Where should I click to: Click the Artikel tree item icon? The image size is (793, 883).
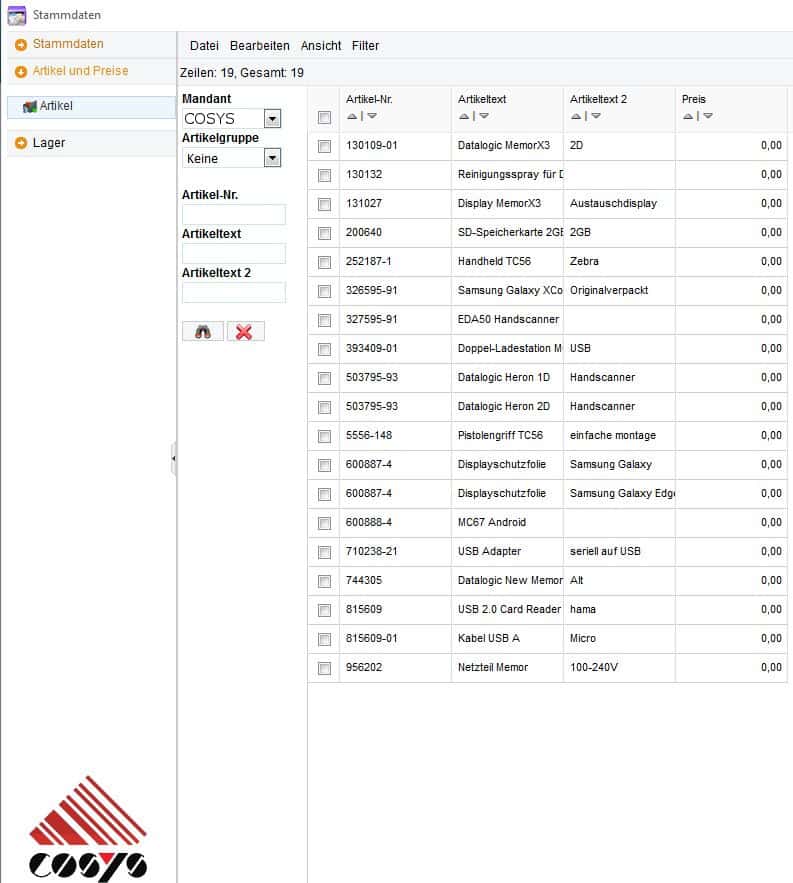29,106
